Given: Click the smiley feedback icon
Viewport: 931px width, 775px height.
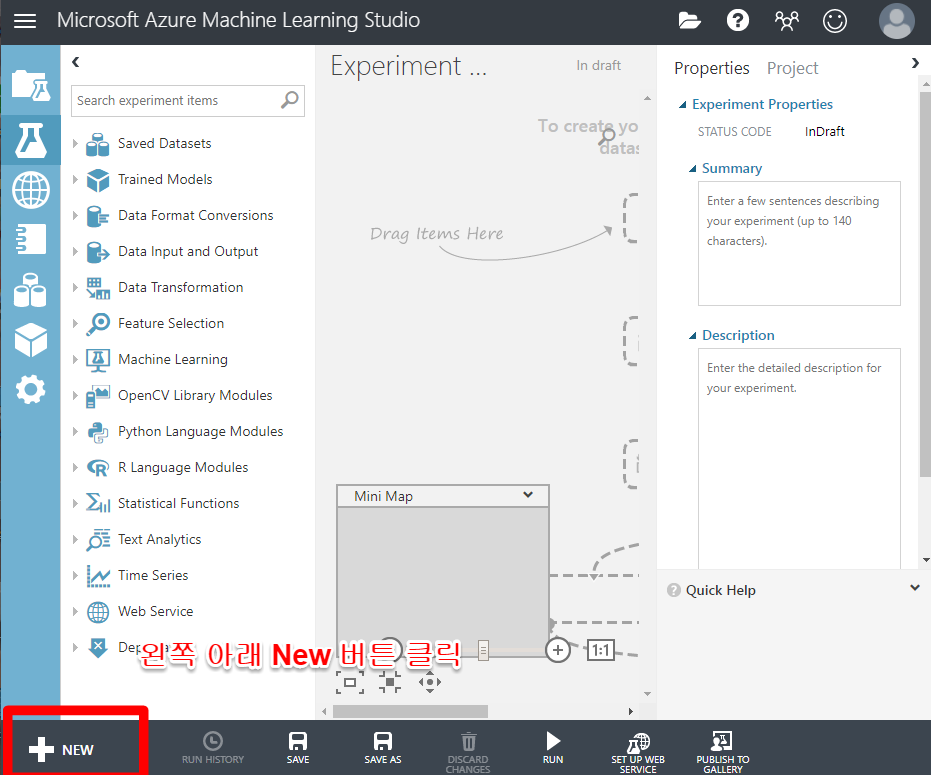Looking at the screenshot, I should click(x=834, y=21).
